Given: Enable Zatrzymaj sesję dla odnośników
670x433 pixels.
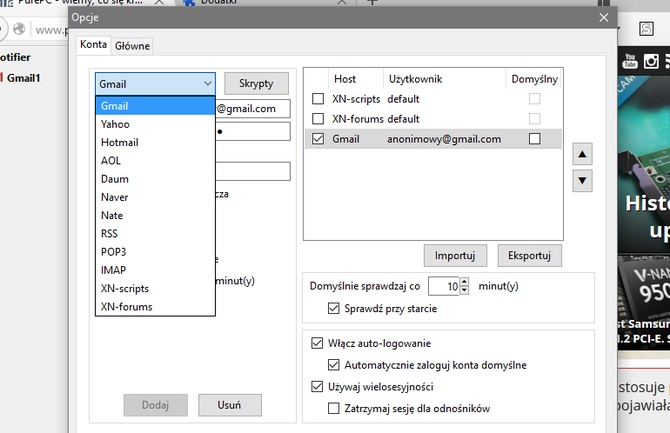Looking at the screenshot, I should pos(333,408).
